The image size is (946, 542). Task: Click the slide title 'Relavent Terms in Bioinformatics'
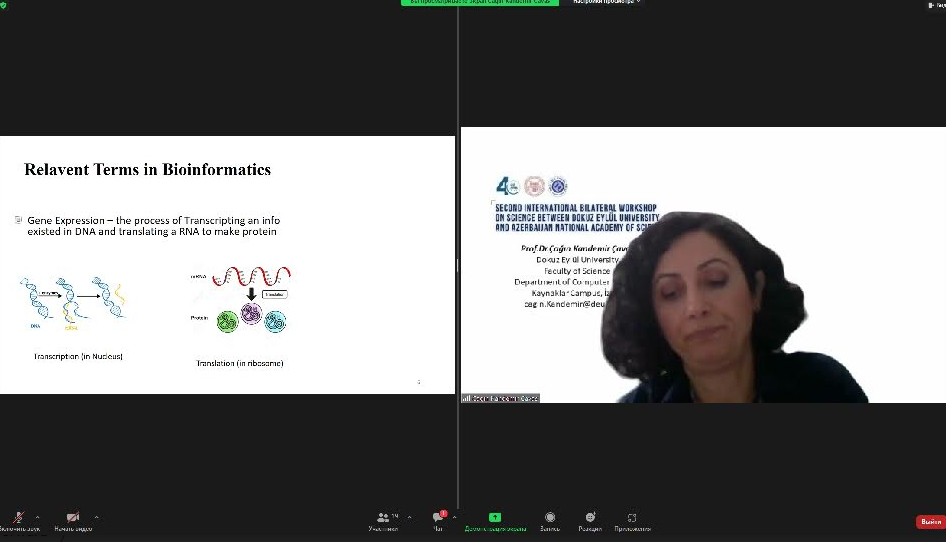pos(147,170)
